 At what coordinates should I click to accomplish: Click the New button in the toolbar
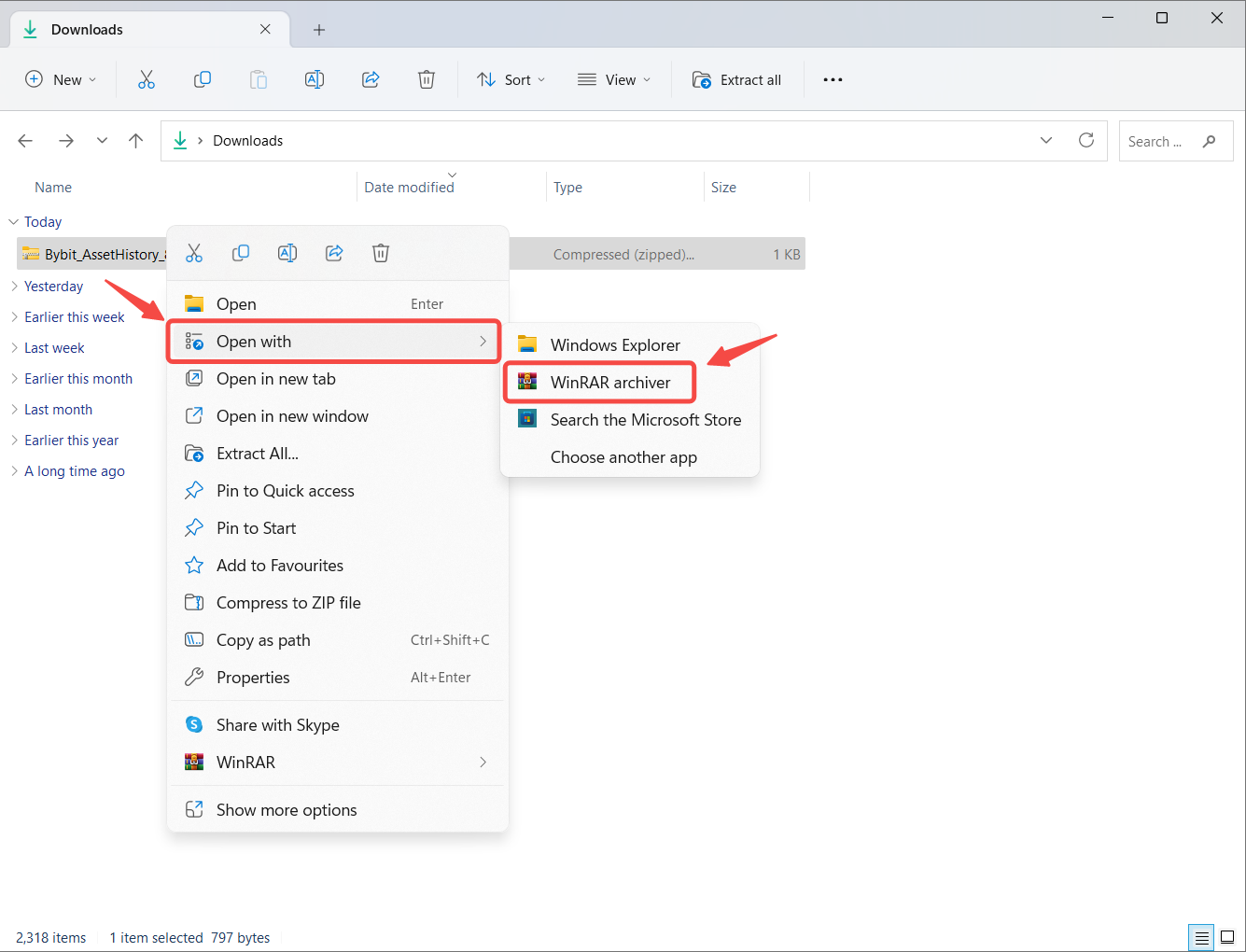click(61, 80)
